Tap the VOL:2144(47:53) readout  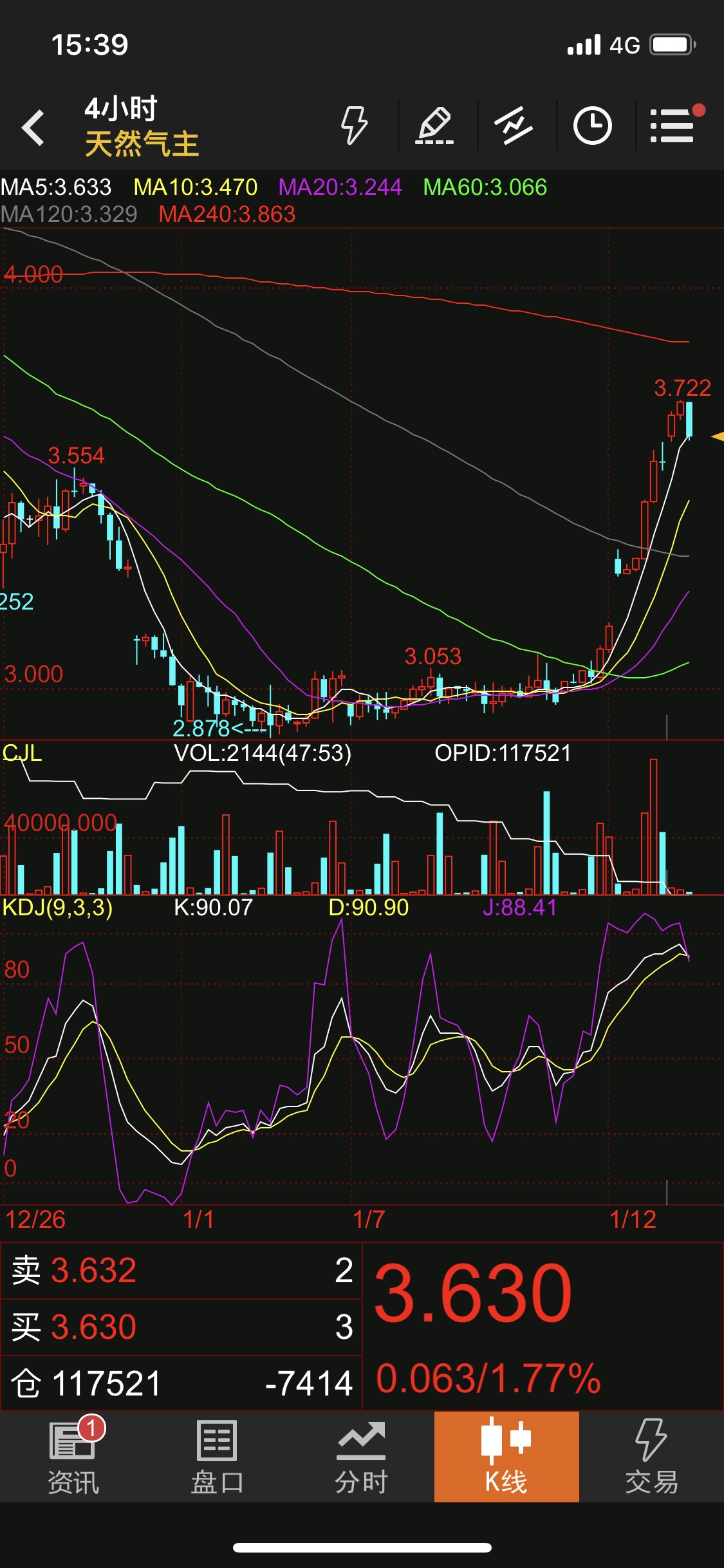pos(263,753)
